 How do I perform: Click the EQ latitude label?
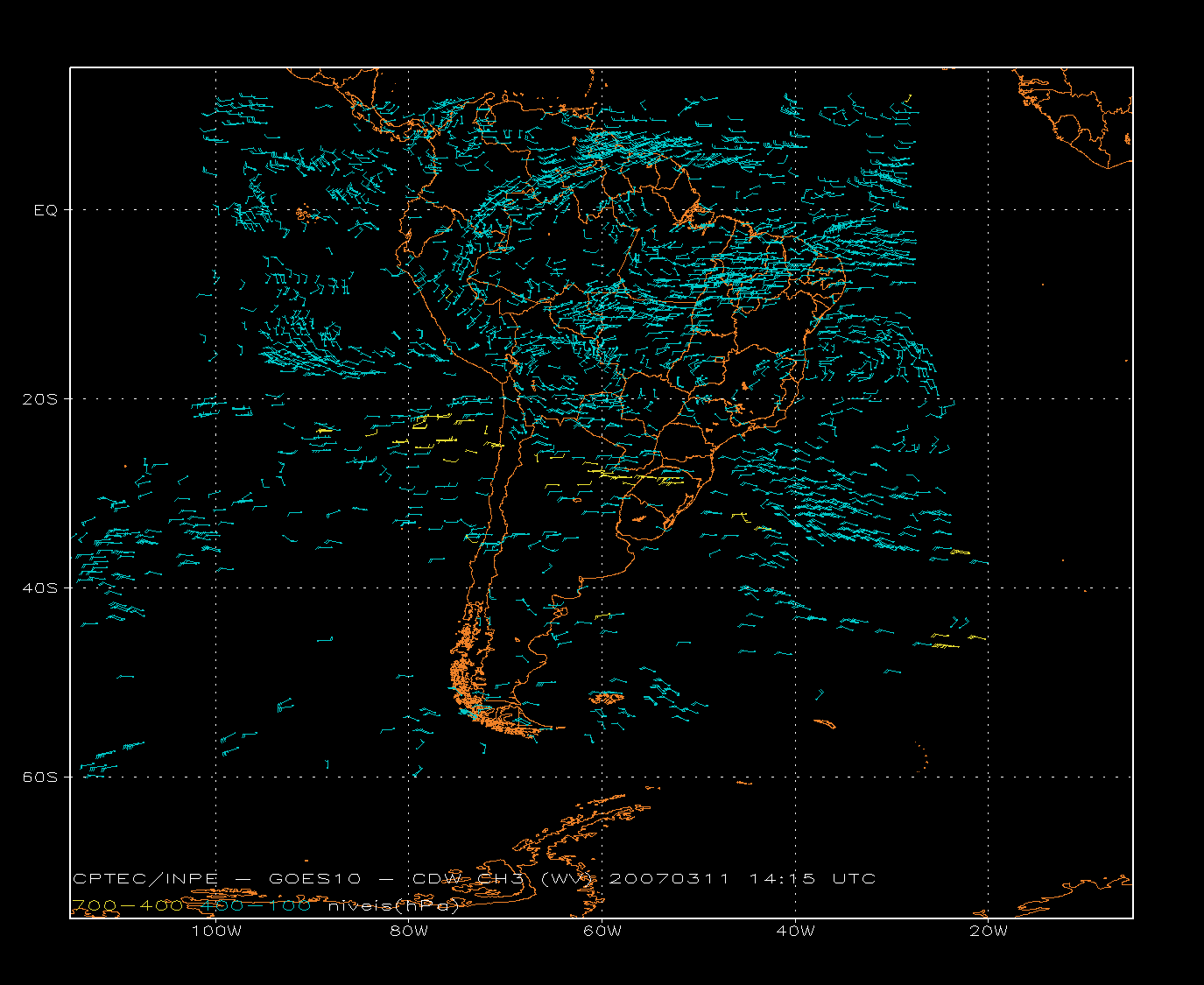click(46, 210)
